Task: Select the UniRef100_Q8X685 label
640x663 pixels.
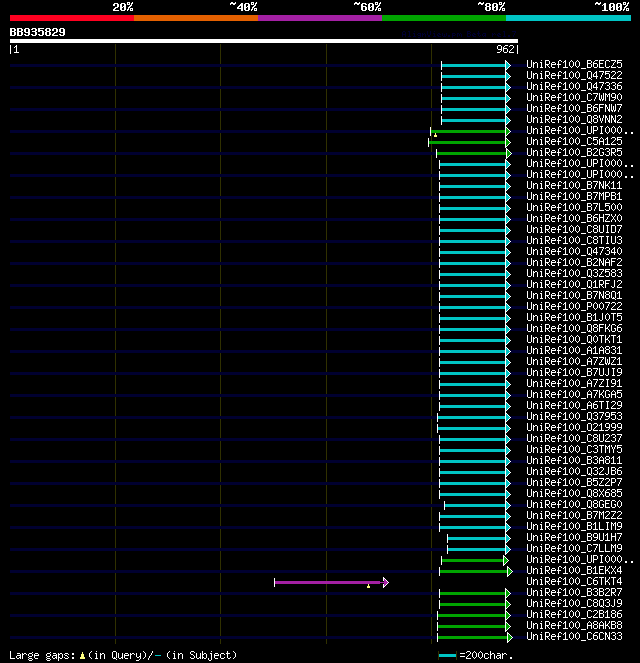Action: [x=574, y=493]
